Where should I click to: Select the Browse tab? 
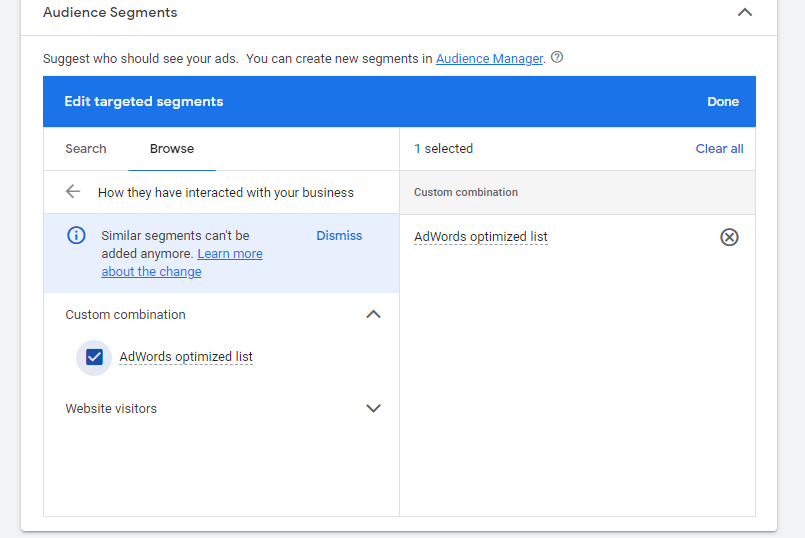pyautogui.click(x=172, y=149)
